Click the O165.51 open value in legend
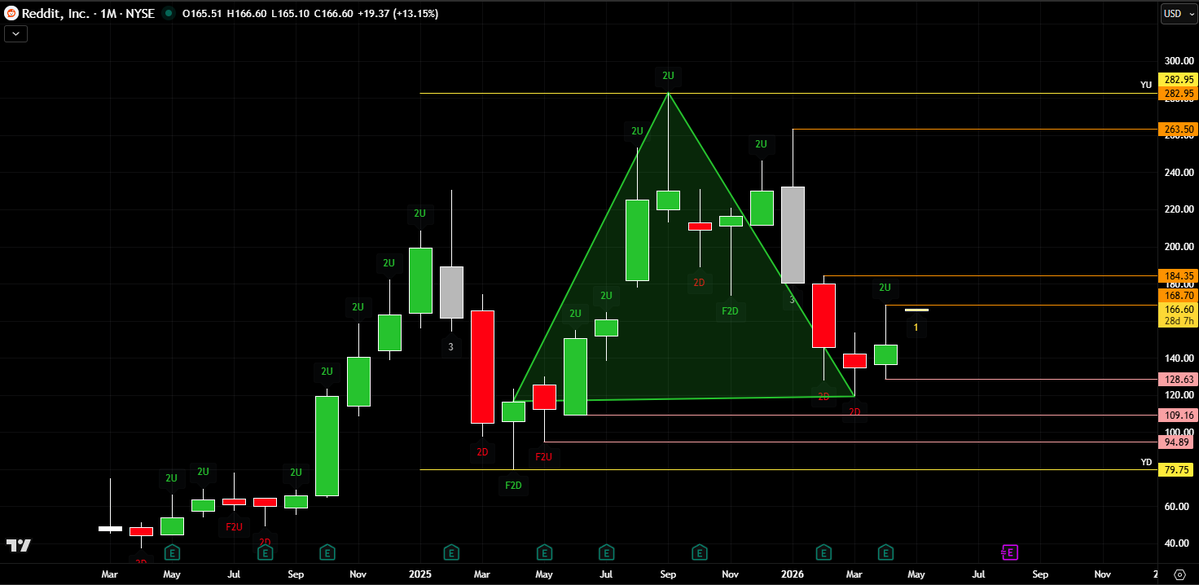 click(x=200, y=13)
